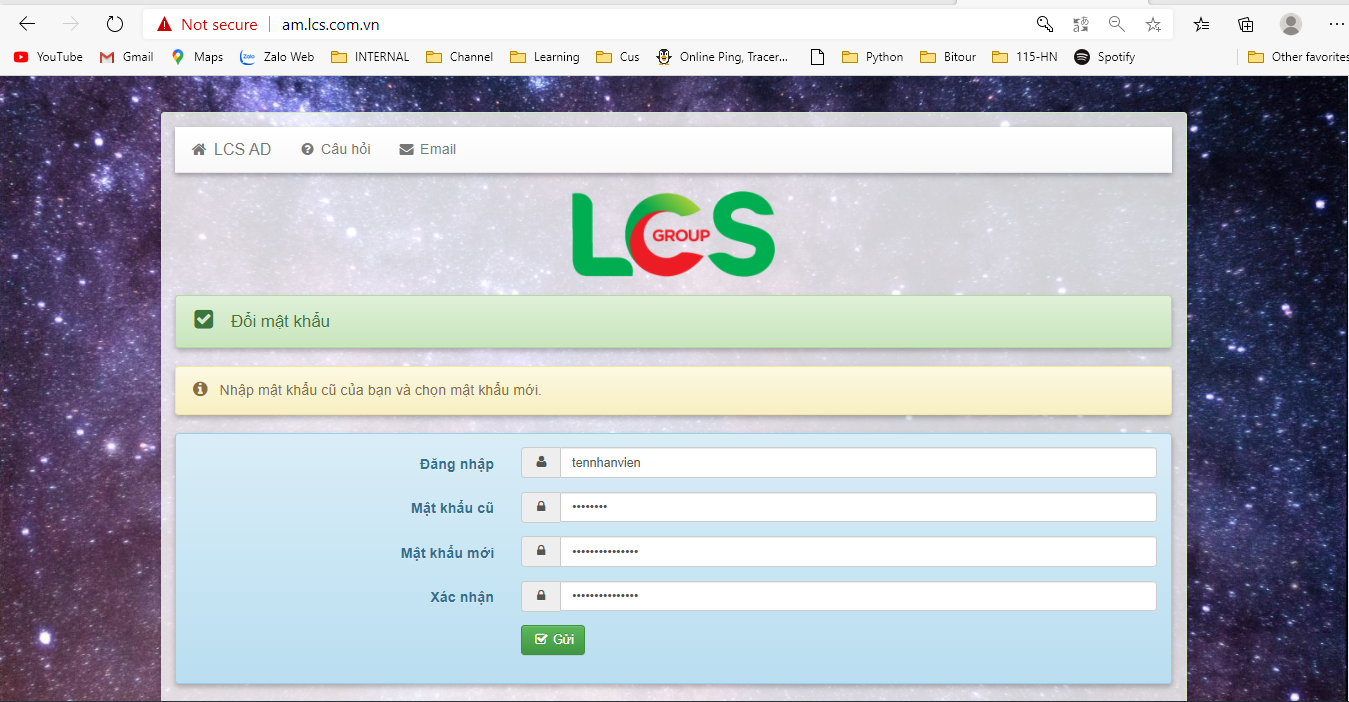Focus the Xác nhận password field

click(858, 596)
